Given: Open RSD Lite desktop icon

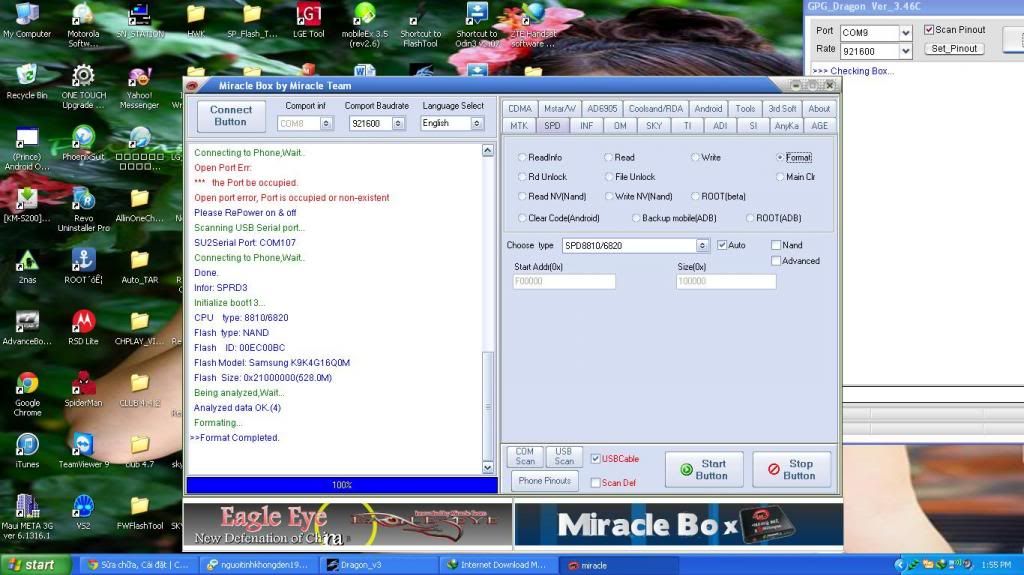Looking at the screenshot, I should [83, 328].
